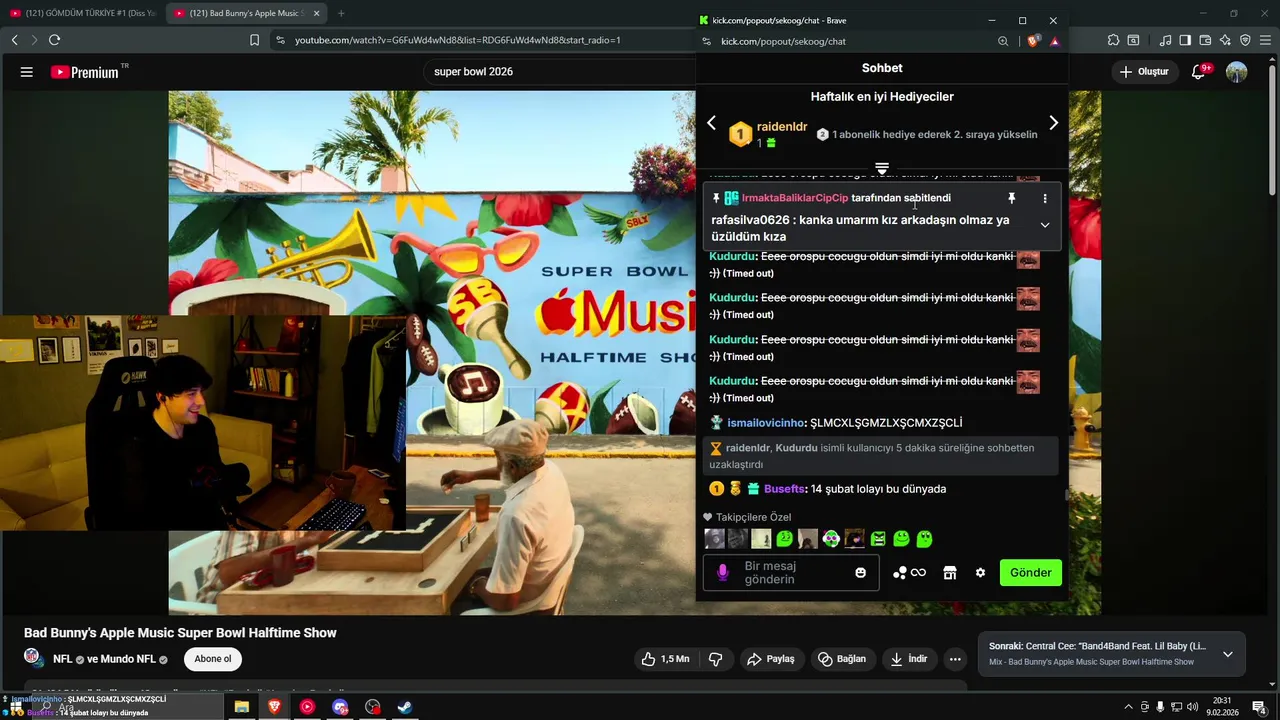This screenshot has height=720, width=1280.
Task: Open Brave main menu button
Action: [1265, 40]
